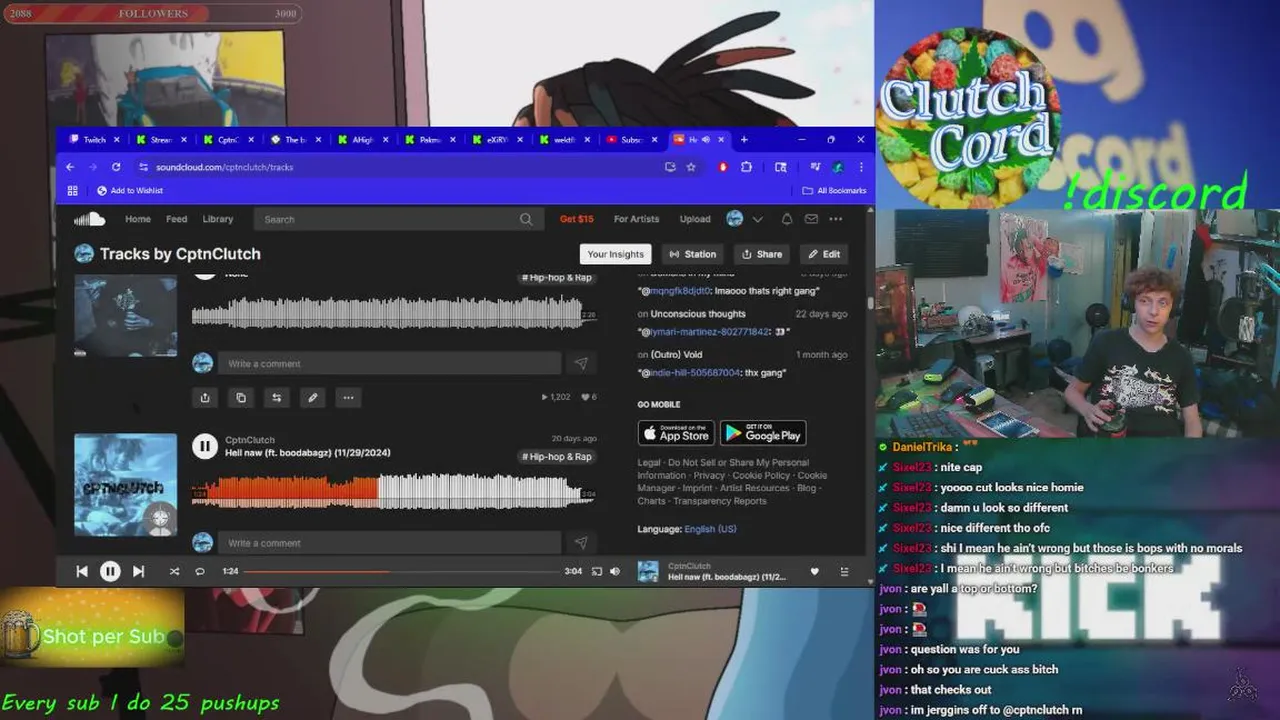This screenshot has width=1280, height=720.
Task: Open cast to device icon in player
Action: [x=597, y=571]
